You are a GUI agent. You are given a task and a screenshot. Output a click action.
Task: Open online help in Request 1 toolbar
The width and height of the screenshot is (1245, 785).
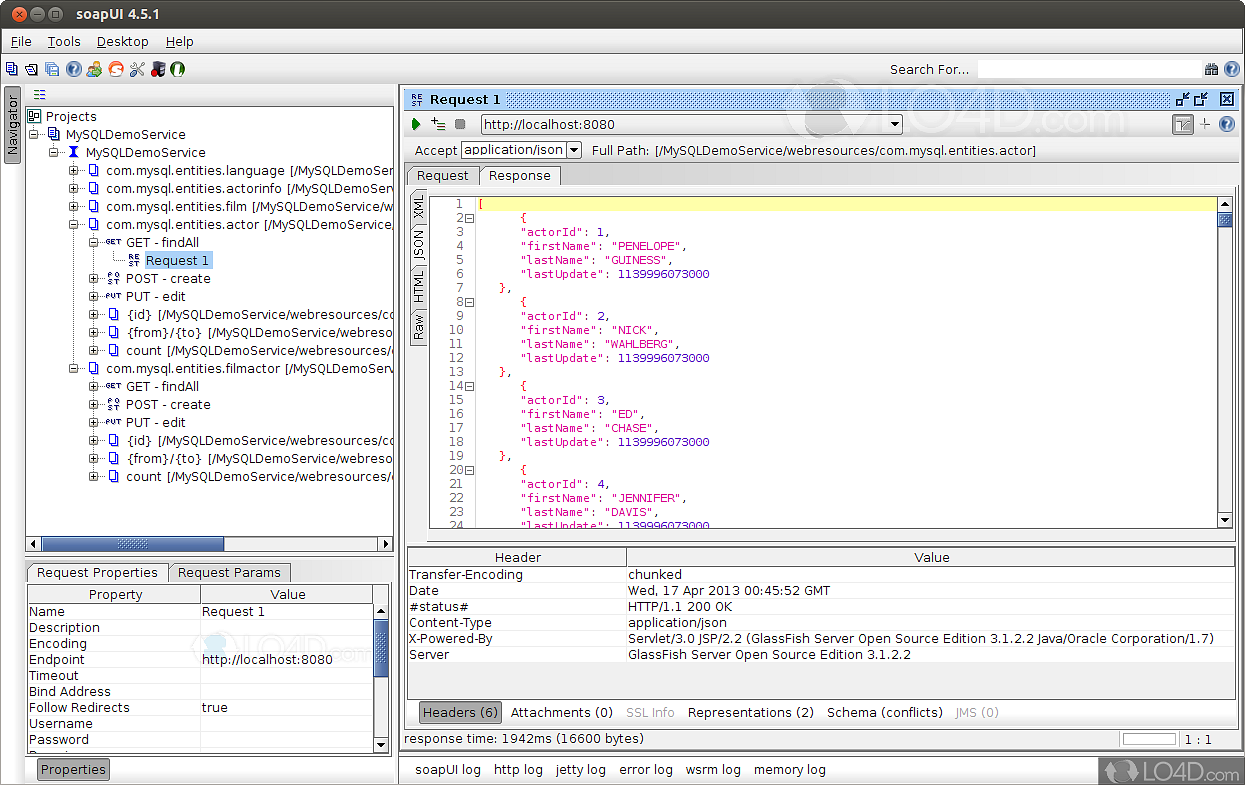(1227, 124)
